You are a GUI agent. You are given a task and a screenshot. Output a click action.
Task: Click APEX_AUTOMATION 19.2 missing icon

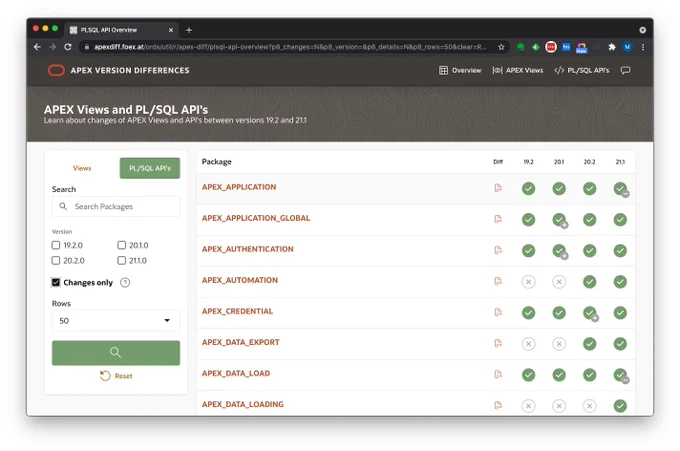[528, 282]
